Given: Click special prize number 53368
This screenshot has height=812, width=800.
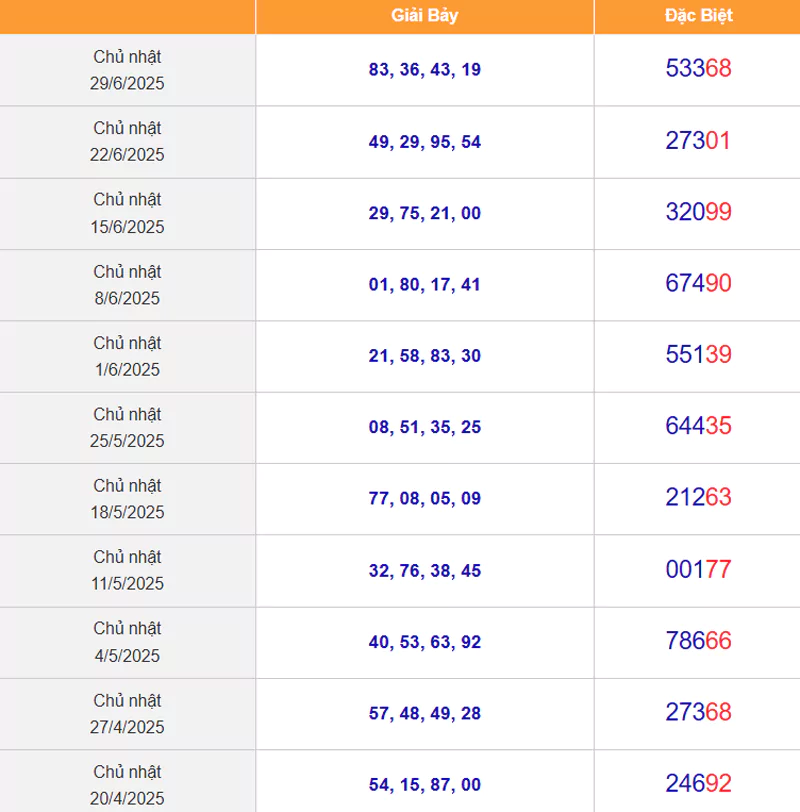Looking at the screenshot, I should tap(698, 69).
